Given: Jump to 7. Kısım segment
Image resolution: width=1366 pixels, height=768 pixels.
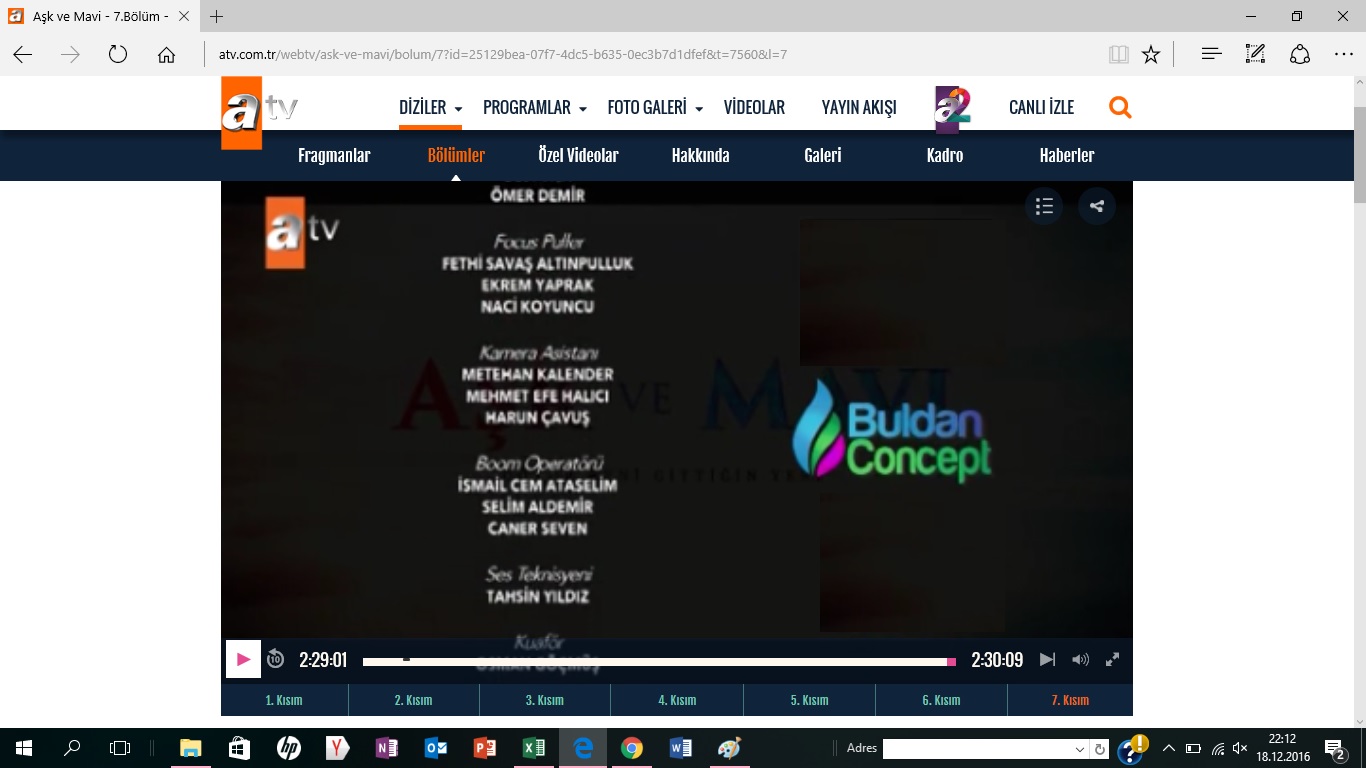Looking at the screenshot, I should click(1070, 700).
